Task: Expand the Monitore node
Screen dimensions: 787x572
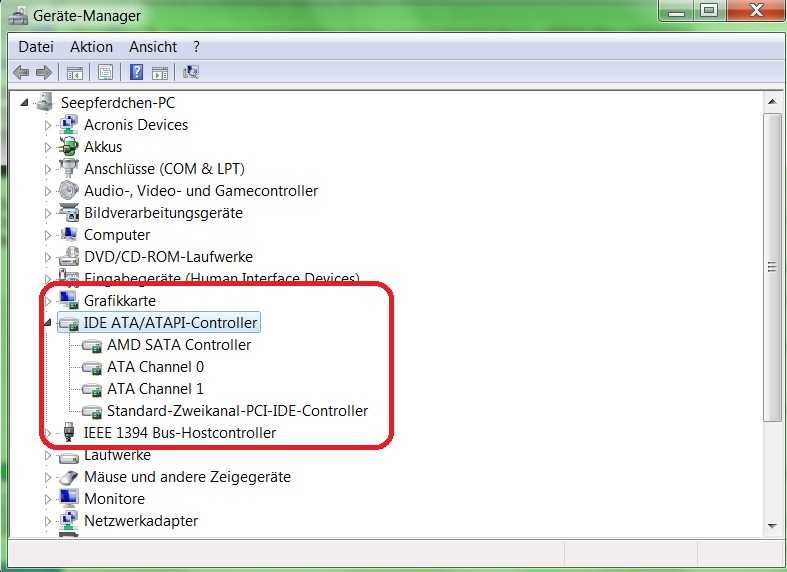Action: click(48, 499)
